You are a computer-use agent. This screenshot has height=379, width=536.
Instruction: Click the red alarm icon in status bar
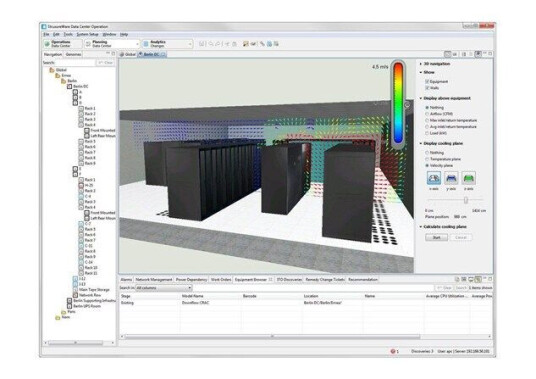point(393,351)
